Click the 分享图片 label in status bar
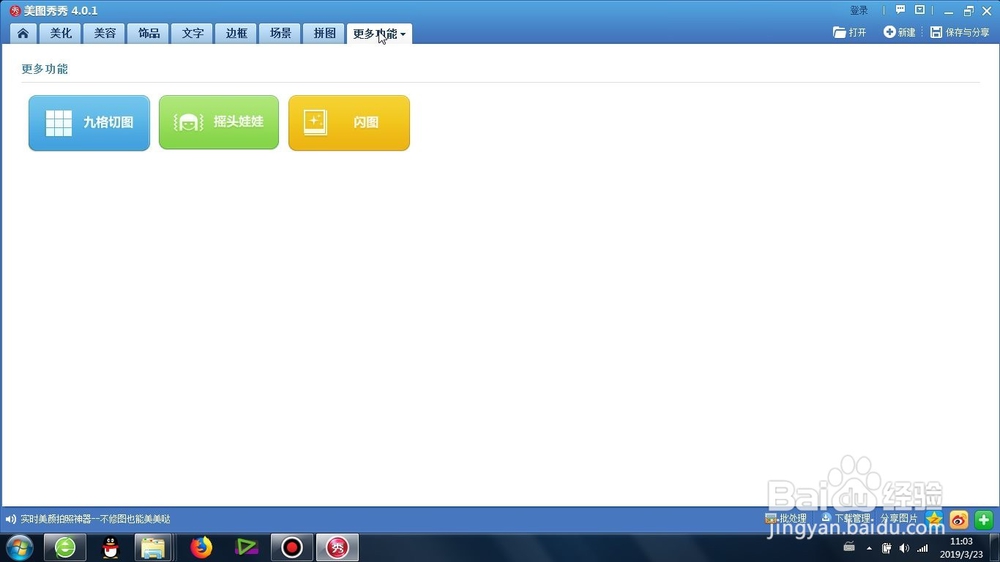Viewport: 1000px width, 562px height. coord(899,519)
